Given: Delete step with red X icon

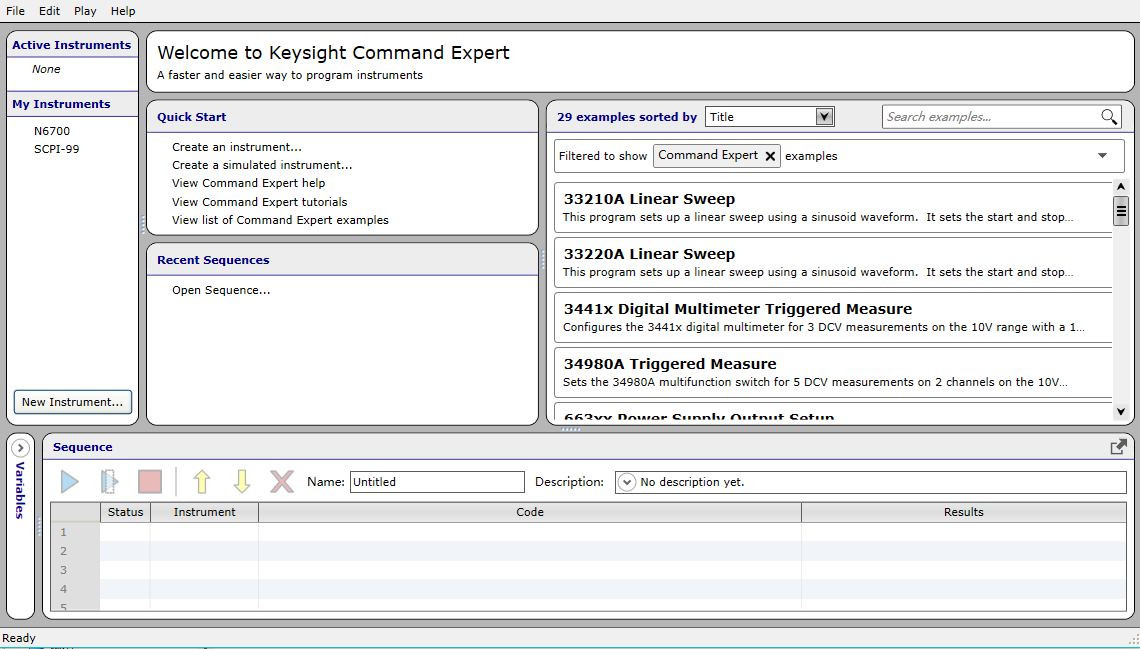Looking at the screenshot, I should tap(282, 481).
